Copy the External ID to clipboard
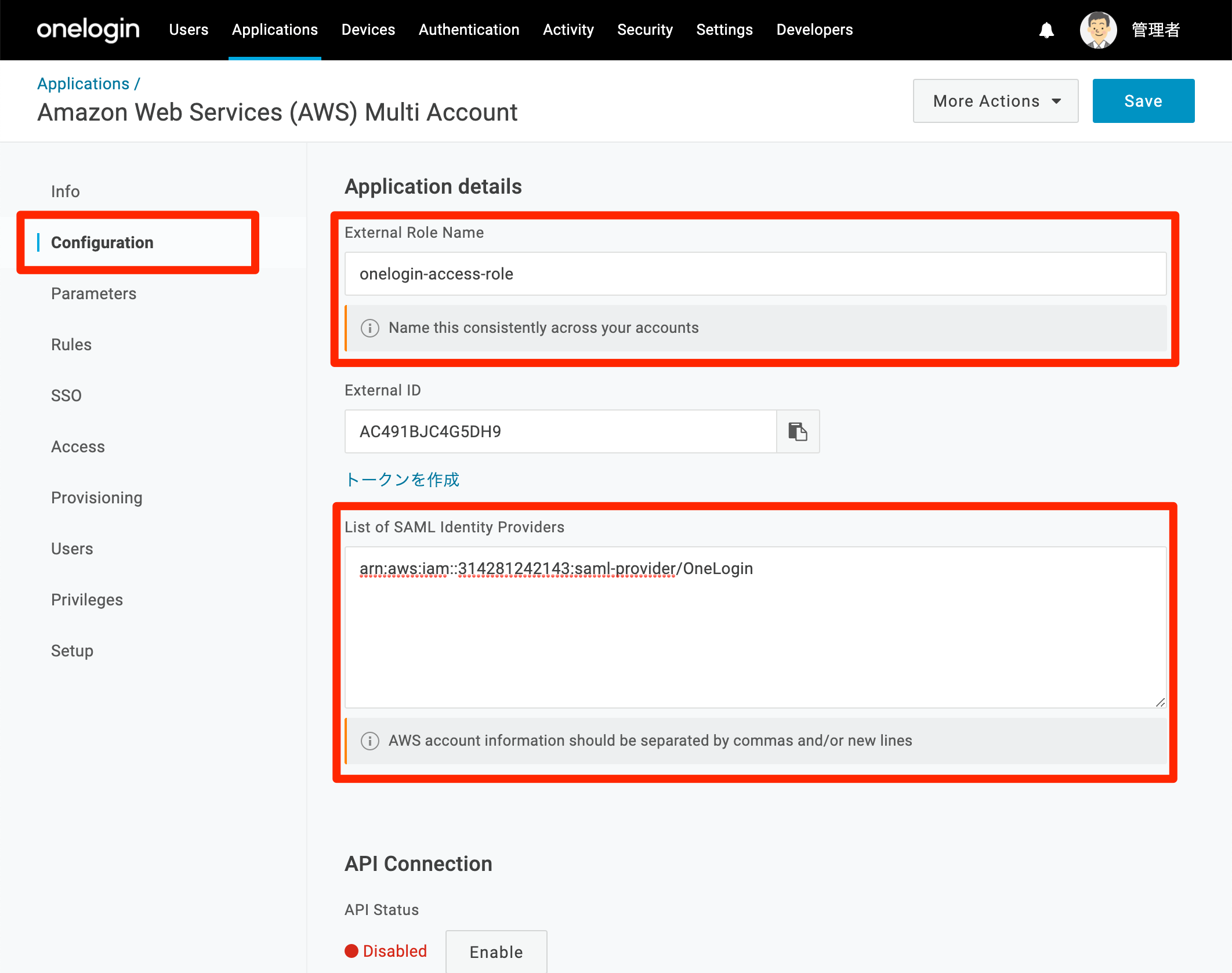 coord(798,431)
